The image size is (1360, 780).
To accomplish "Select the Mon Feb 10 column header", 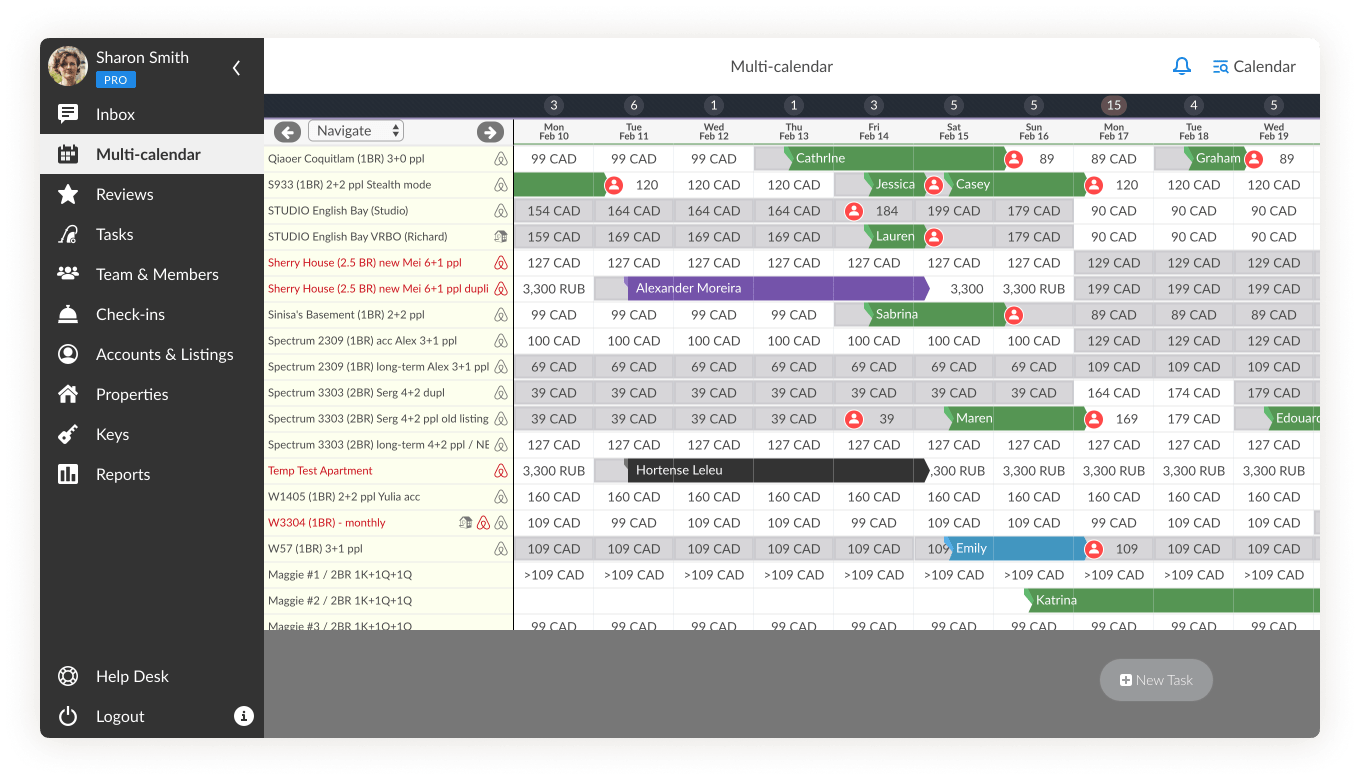I will [x=554, y=132].
